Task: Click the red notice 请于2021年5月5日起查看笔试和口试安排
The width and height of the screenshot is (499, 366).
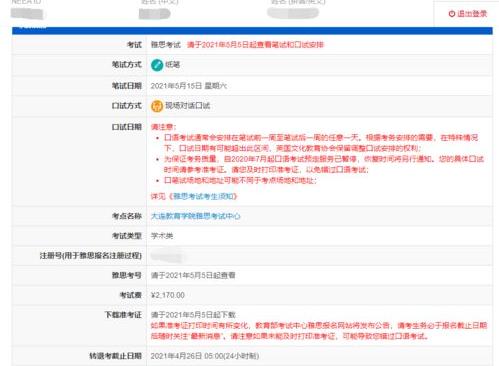Action: pyautogui.click(x=255, y=45)
